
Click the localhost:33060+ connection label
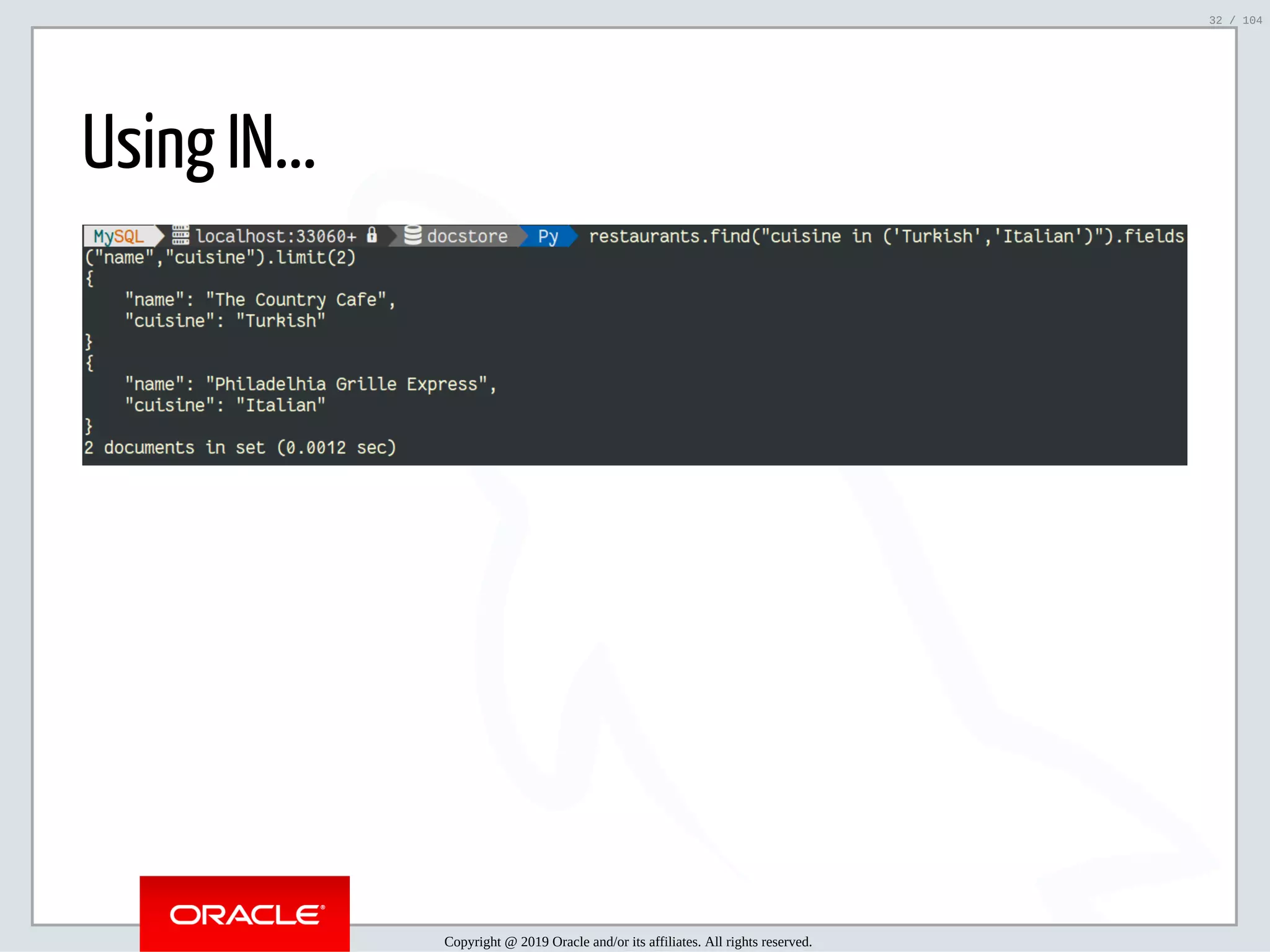[x=276, y=236]
